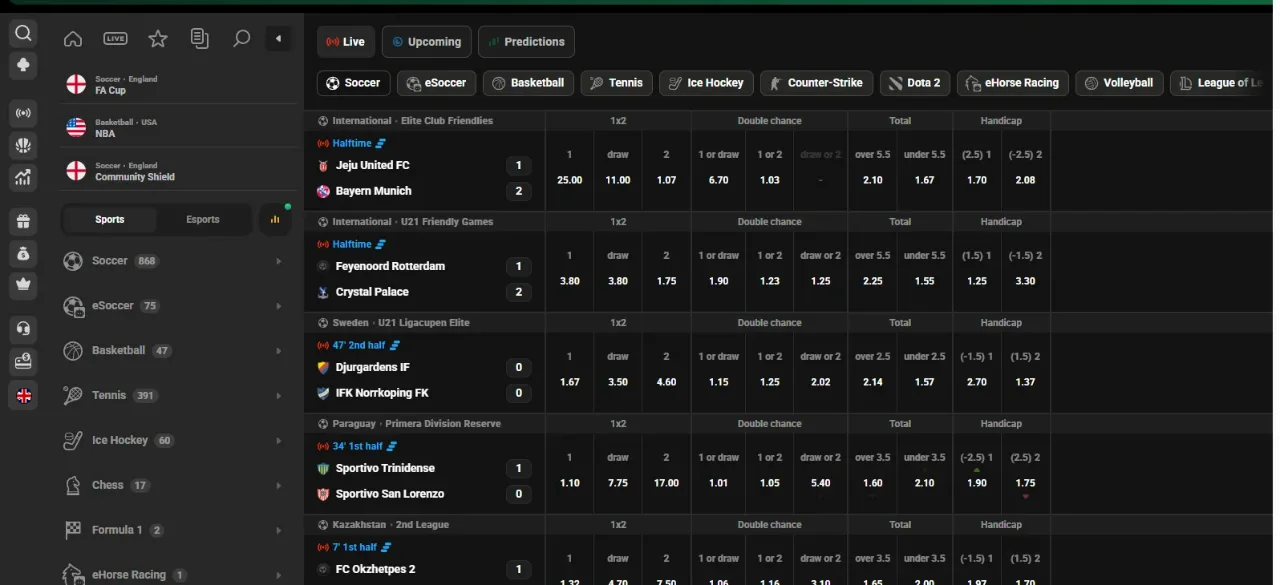The image size is (1280, 585).
Task: Expand the Chess 17 category
Action: 175,486
